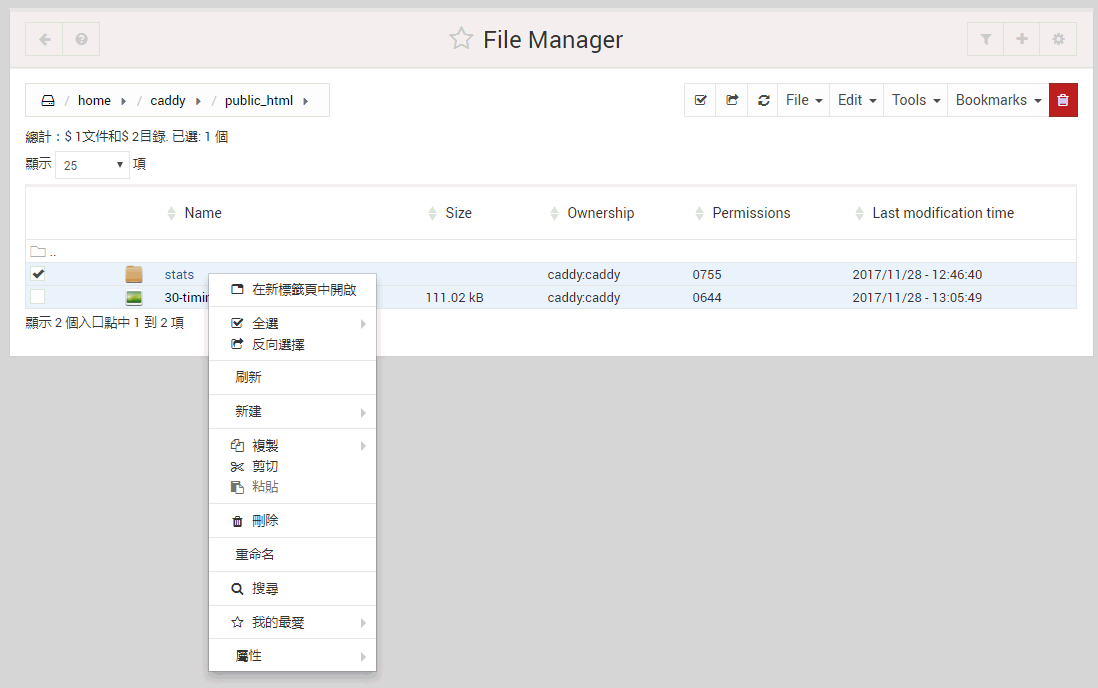The height and width of the screenshot is (688, 1098).
Task: Sort the file list by Name
Action: click(x=202, y=213)
